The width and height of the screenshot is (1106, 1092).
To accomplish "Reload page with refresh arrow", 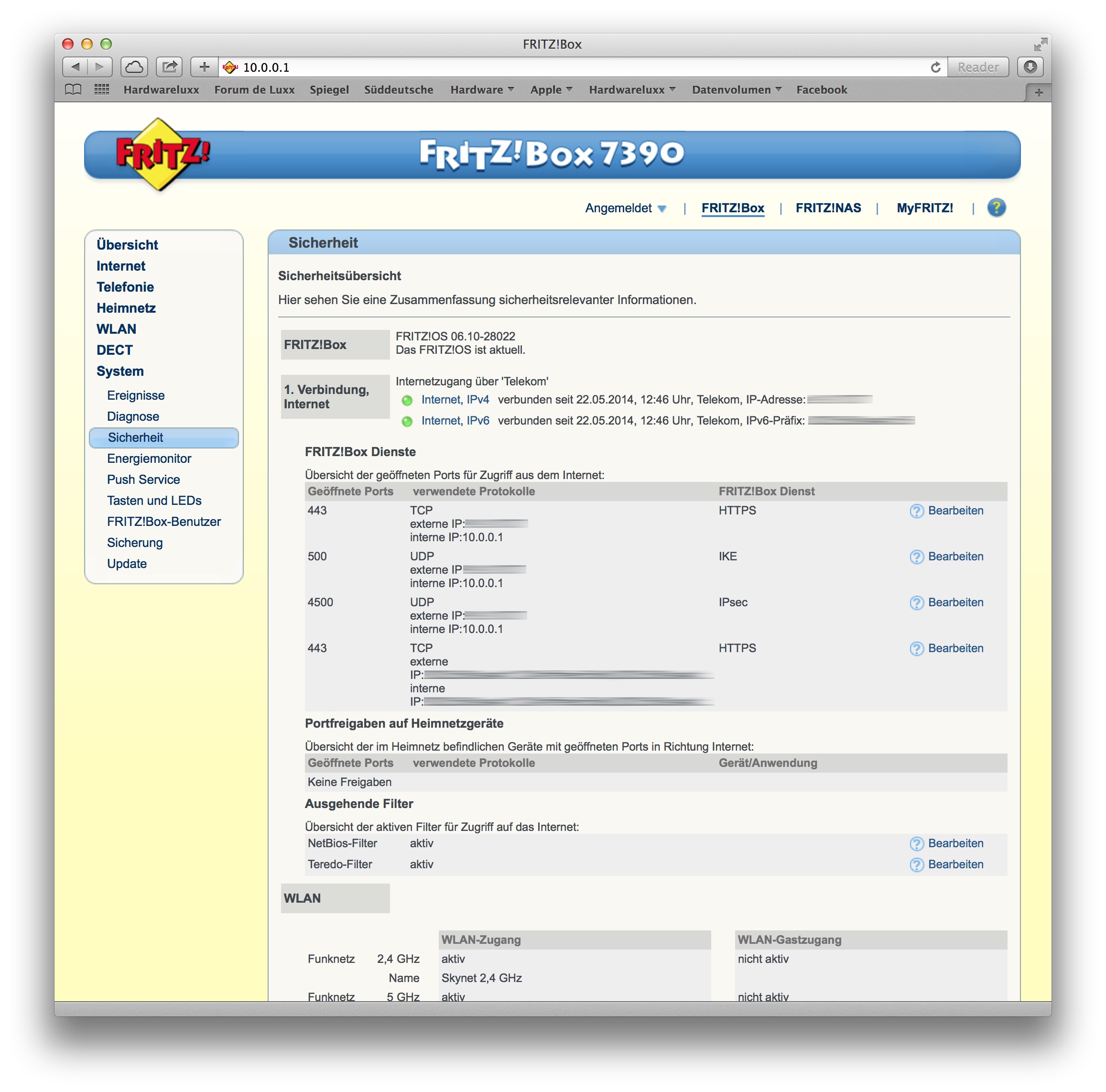I will [935, 67].
